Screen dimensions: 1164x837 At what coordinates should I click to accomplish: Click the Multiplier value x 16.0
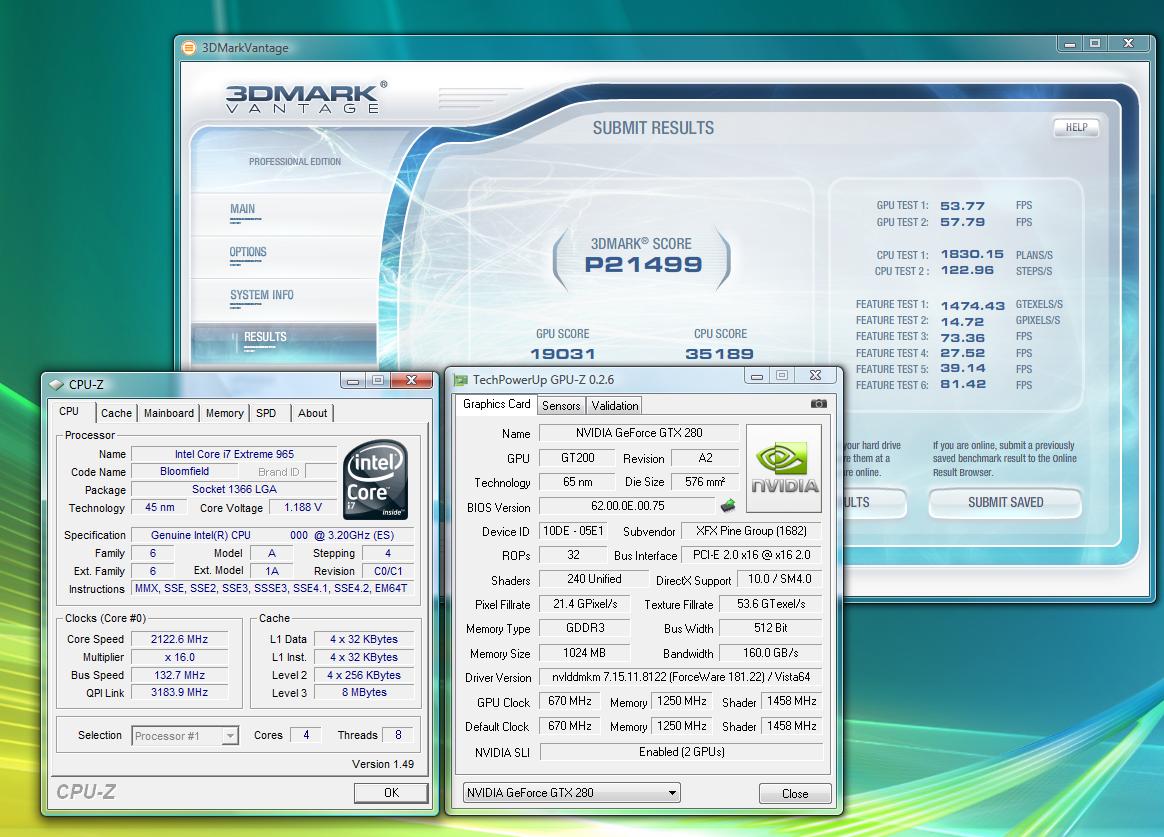tap(179, 657)
